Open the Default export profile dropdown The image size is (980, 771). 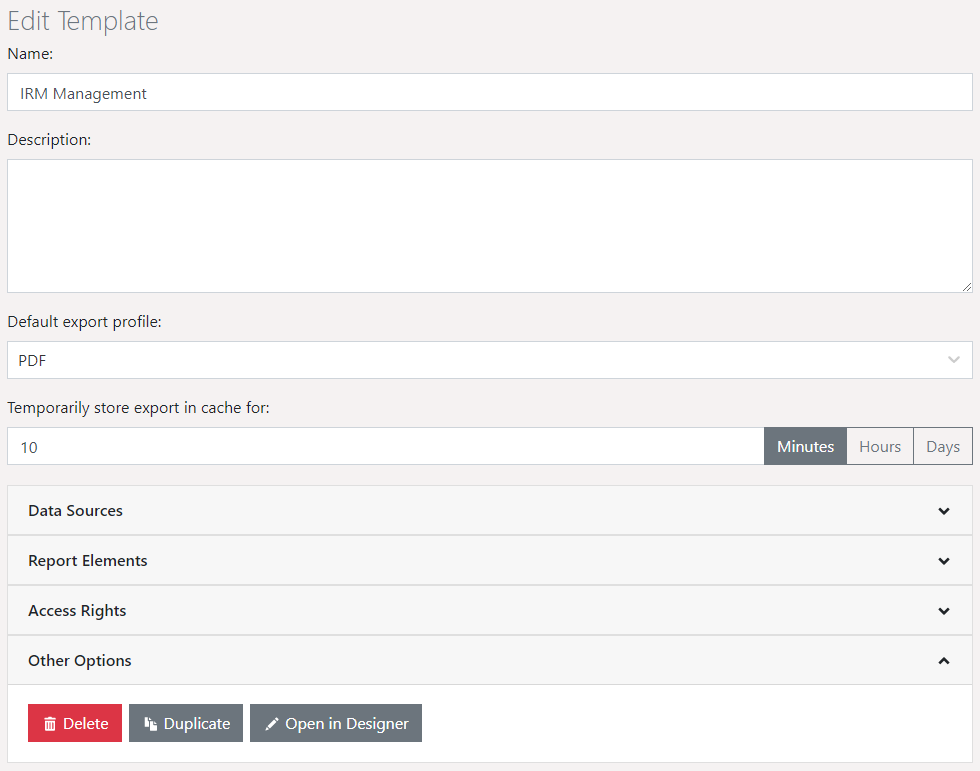coord(490,360)
